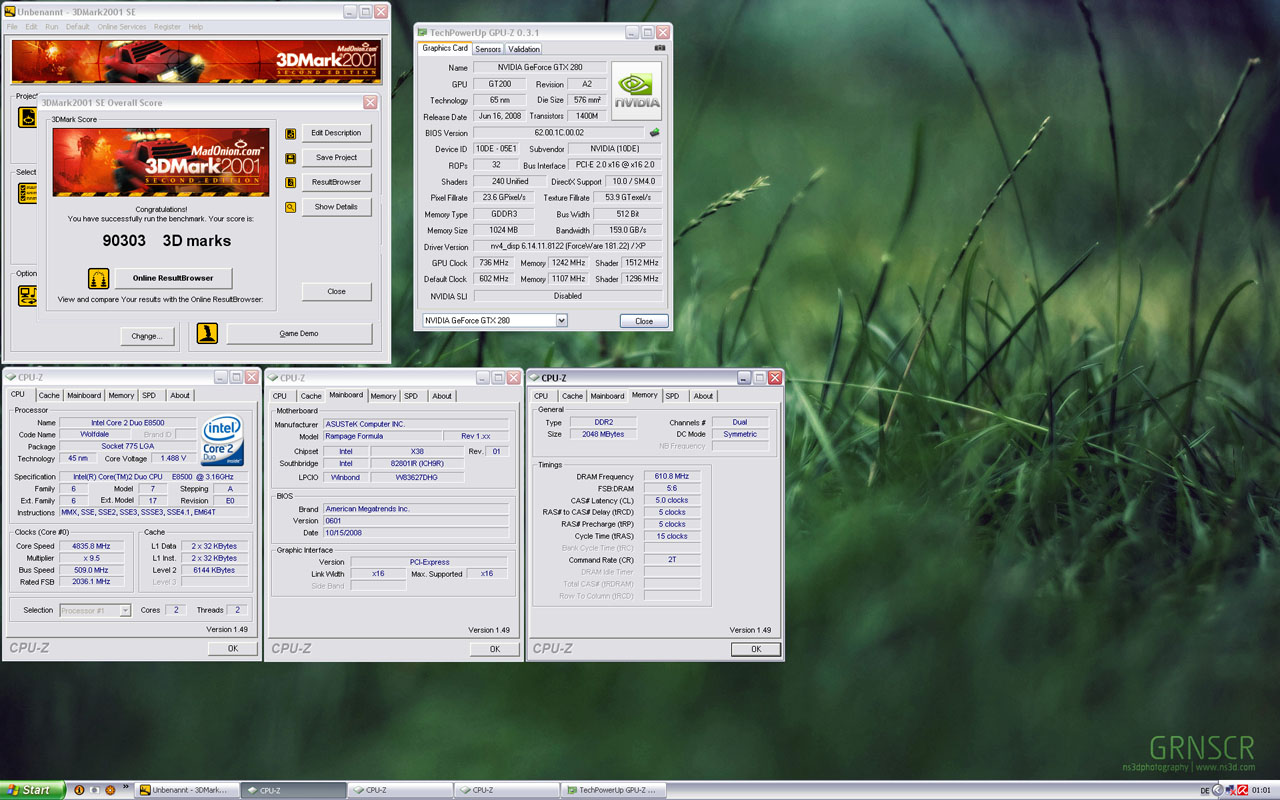1280x800 pixels.
Task: Click the 3DMark2001 SE title bar icon
Action: click(x=10, y=12)
